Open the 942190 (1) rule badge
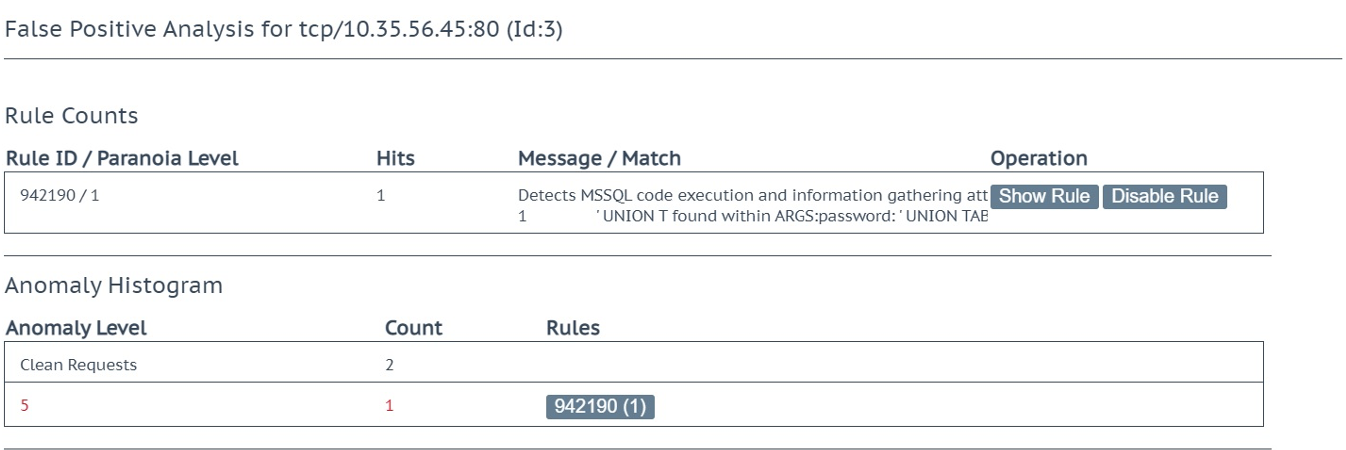The height and width of the screenshot is (450, 1346). pyautogui.click(x=600, y=407)
